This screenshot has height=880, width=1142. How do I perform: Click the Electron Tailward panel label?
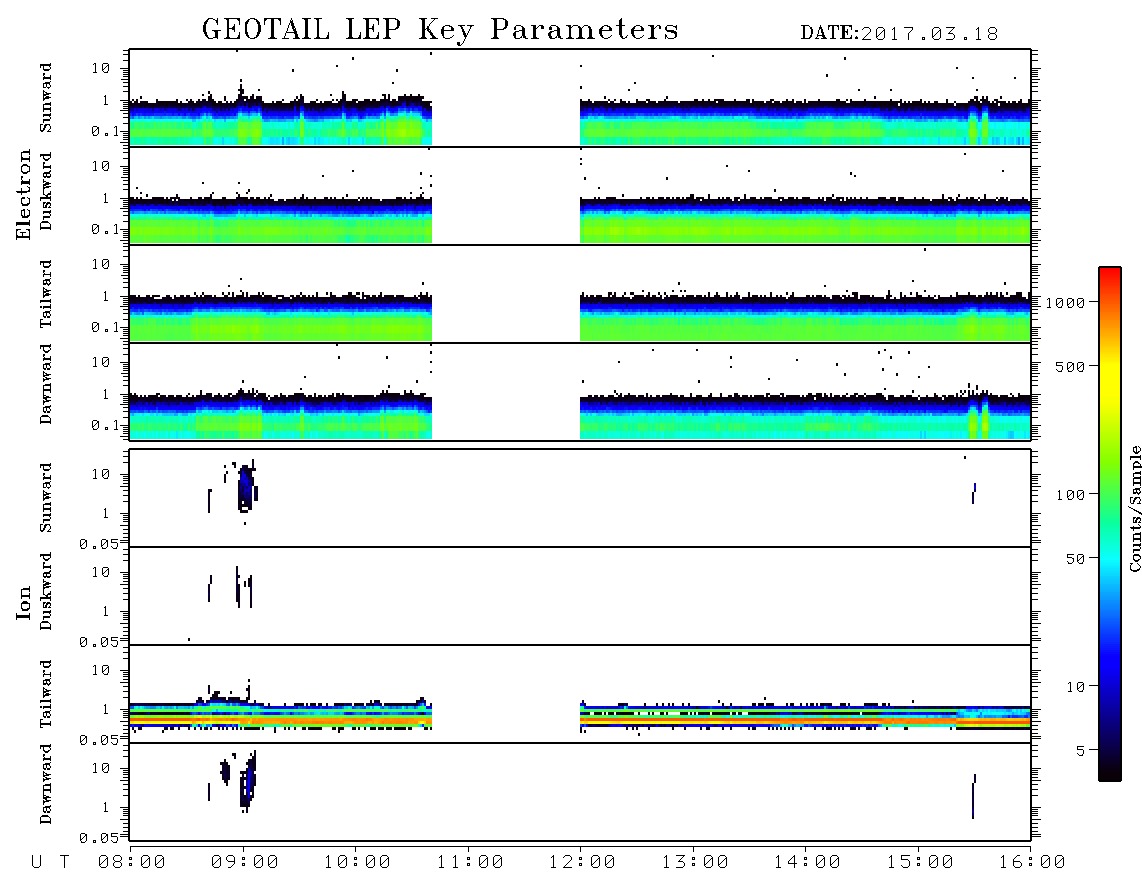pos(46,293)
